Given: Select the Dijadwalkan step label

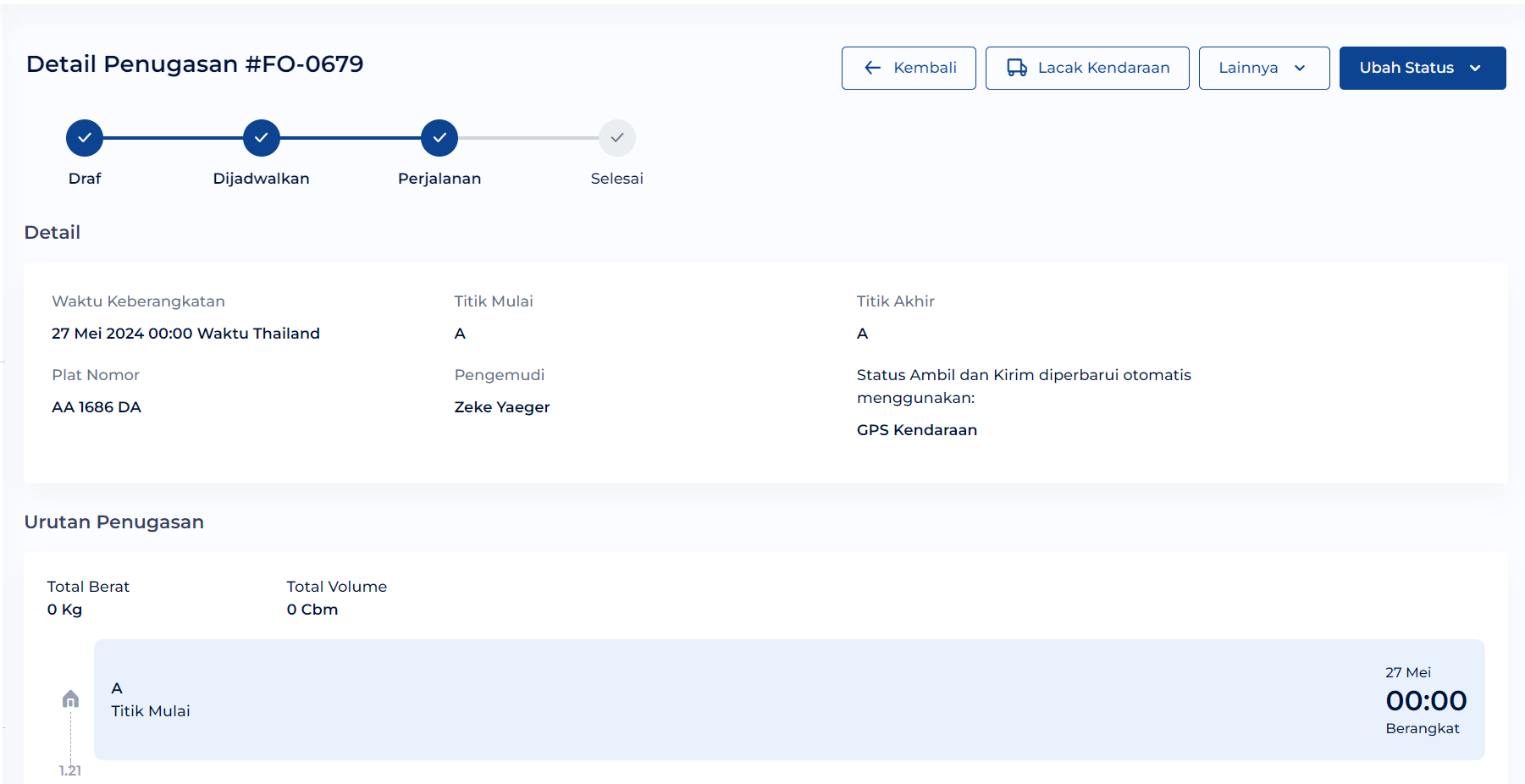Looking at the screenshot, I should (x=262, y=179).
